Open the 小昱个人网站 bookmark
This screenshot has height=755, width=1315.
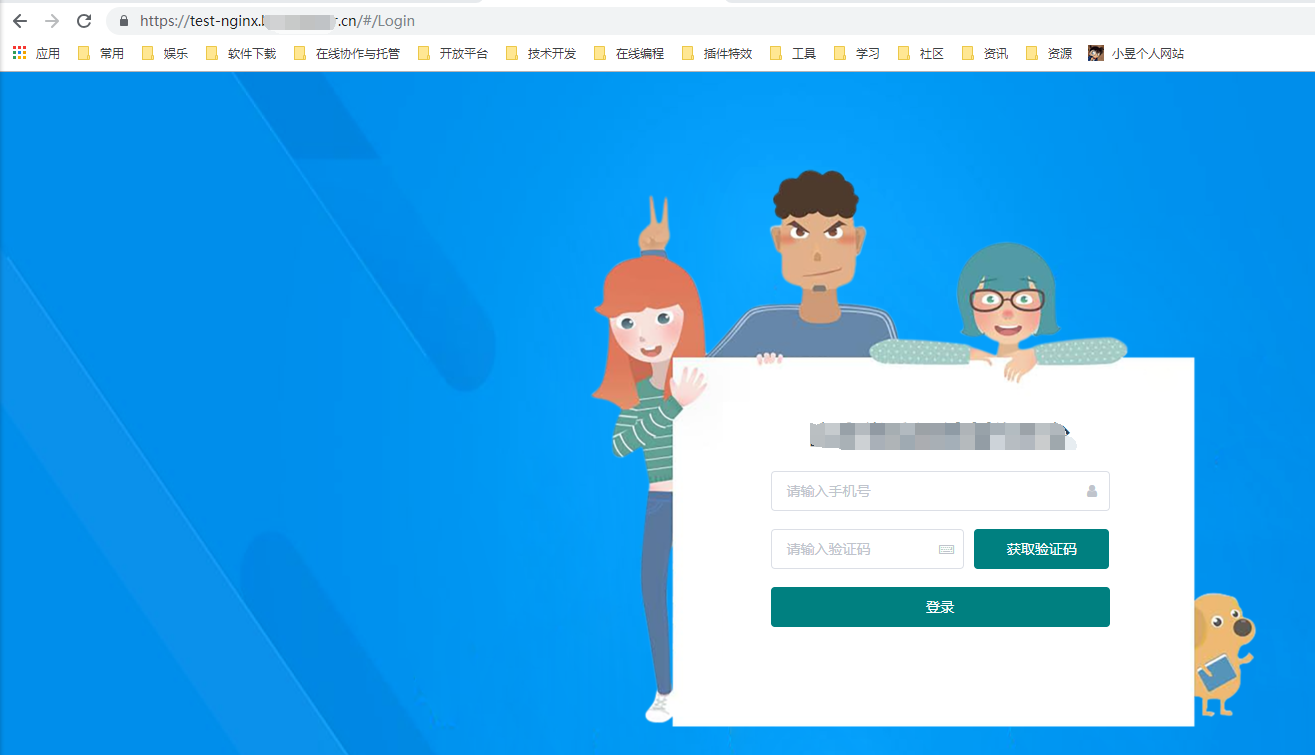click(x=1136, y=54)
